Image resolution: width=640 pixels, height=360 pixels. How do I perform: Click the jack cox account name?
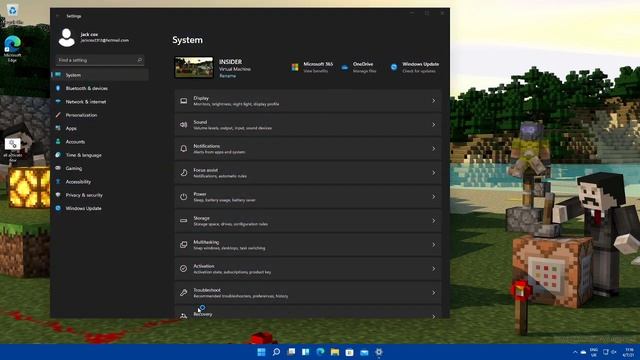(89, 34)
